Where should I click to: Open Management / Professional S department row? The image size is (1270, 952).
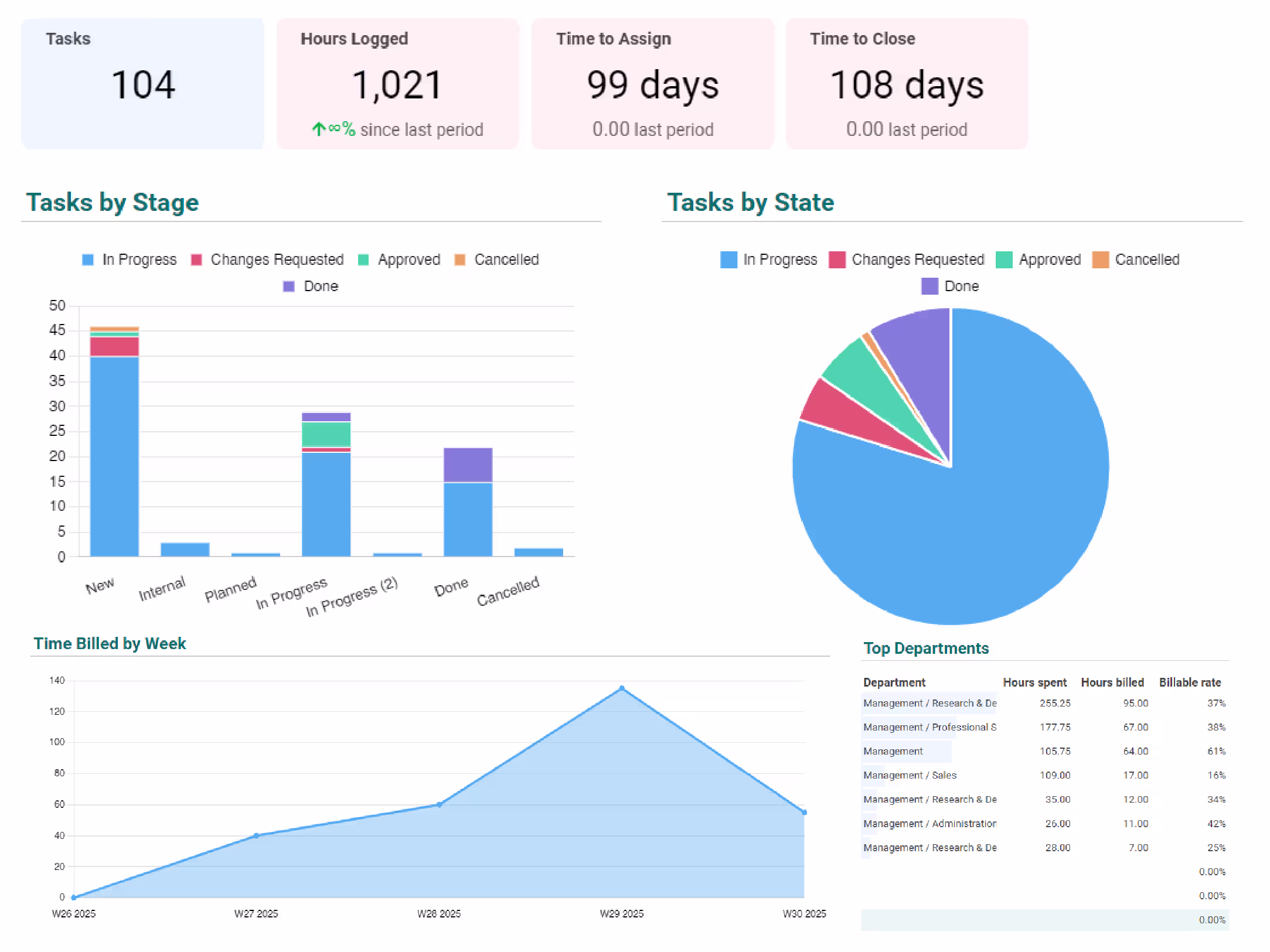(x=929, y=727)
